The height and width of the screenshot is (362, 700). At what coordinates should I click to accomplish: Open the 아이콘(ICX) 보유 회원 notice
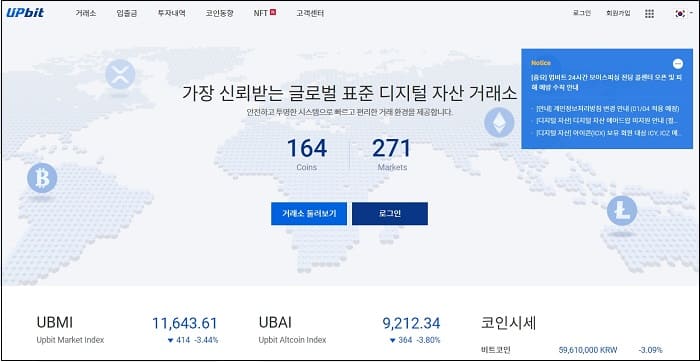[607, 133]
